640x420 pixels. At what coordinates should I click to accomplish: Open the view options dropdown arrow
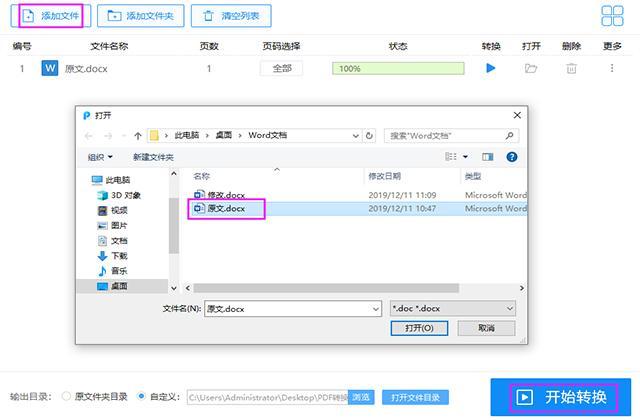[465, 157]
